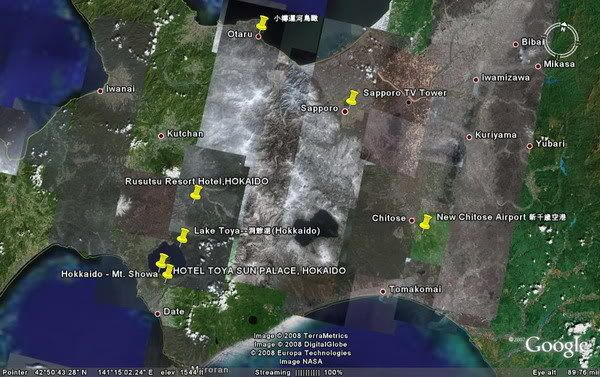
Task: Select the Sapporo city marker dot
Action: tap(345, 112)
